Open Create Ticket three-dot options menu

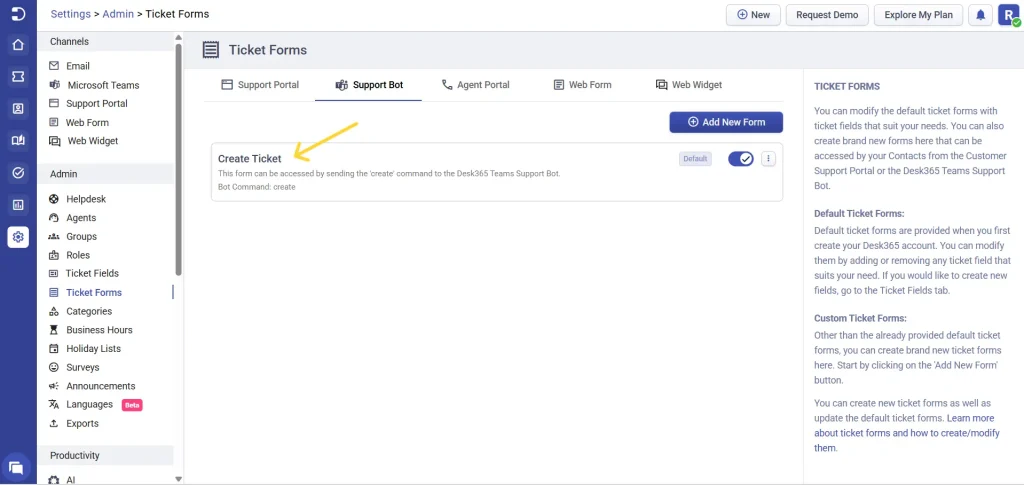coord(768,159)
